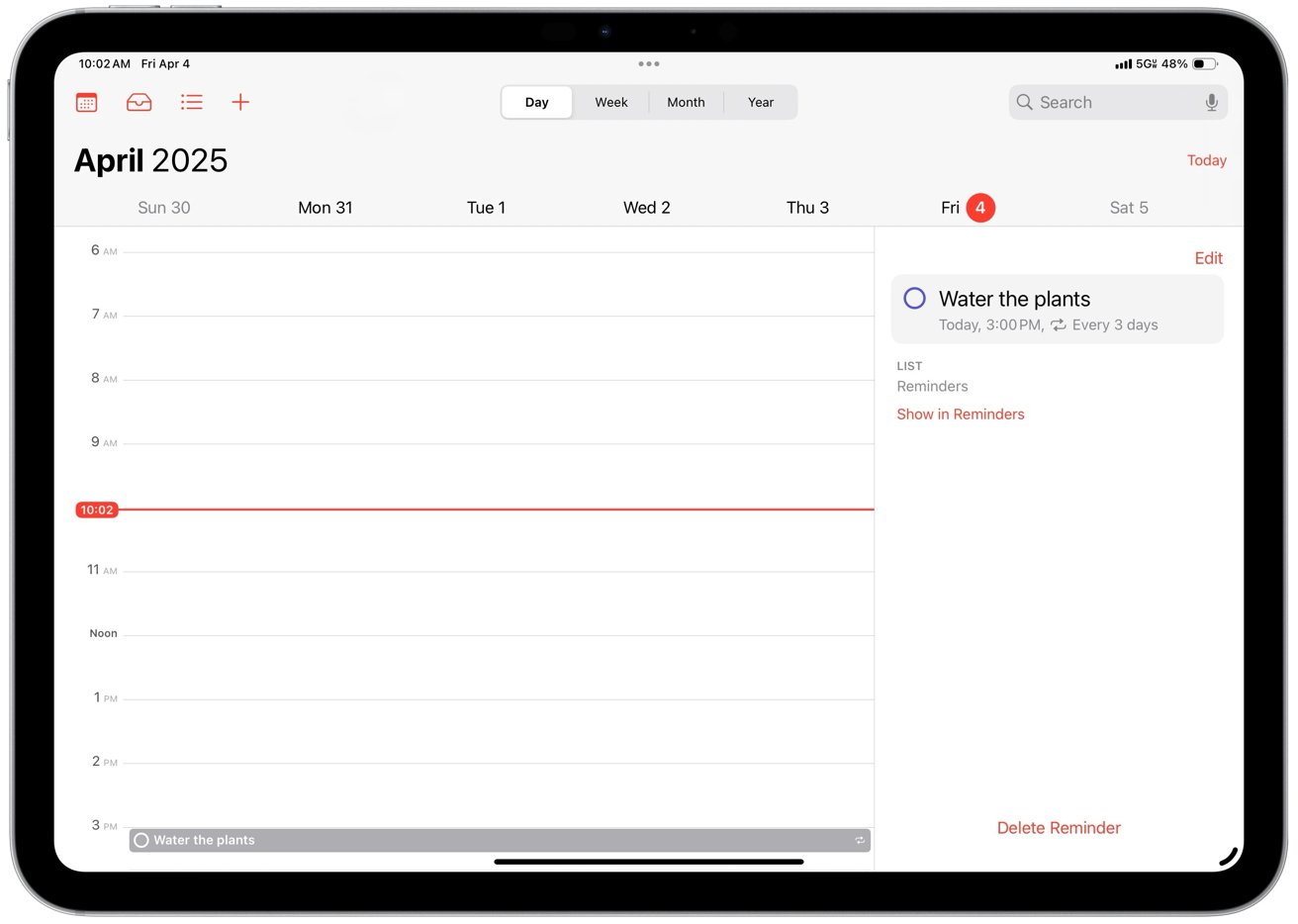
Task: Select Wed 2 in the week strip
Action: pos(647,208)
